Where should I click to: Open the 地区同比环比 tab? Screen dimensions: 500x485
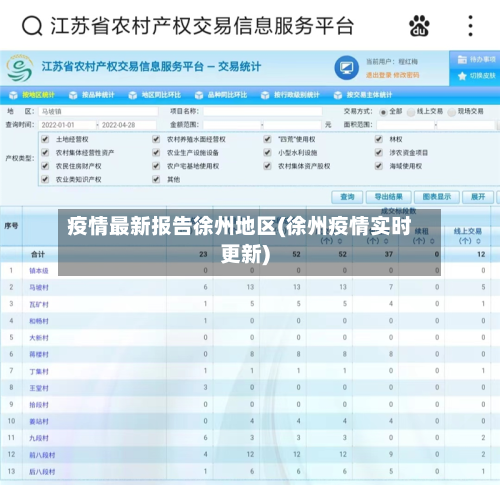(x=155, y=95)
